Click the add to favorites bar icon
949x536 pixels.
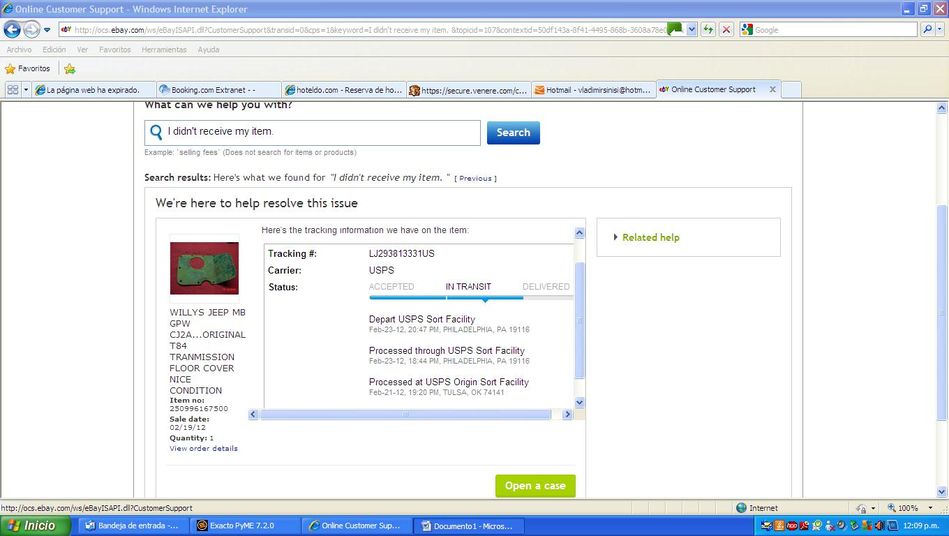[x=70, y=69]
